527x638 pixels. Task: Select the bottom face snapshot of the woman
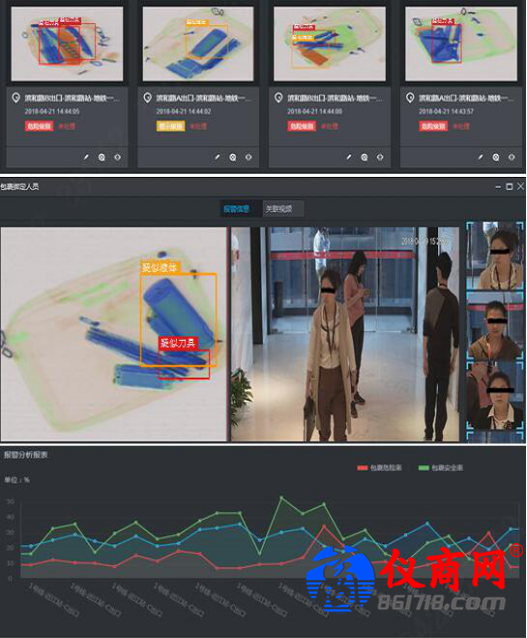pos(494,395)
